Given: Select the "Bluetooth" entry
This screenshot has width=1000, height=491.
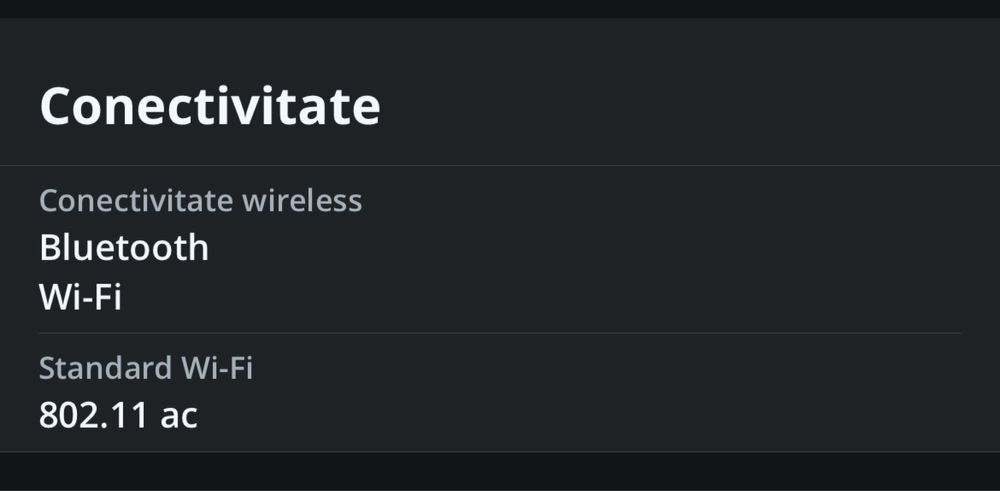Looking at the screenshot, I should pyautogui.click(x=124, y=248).
